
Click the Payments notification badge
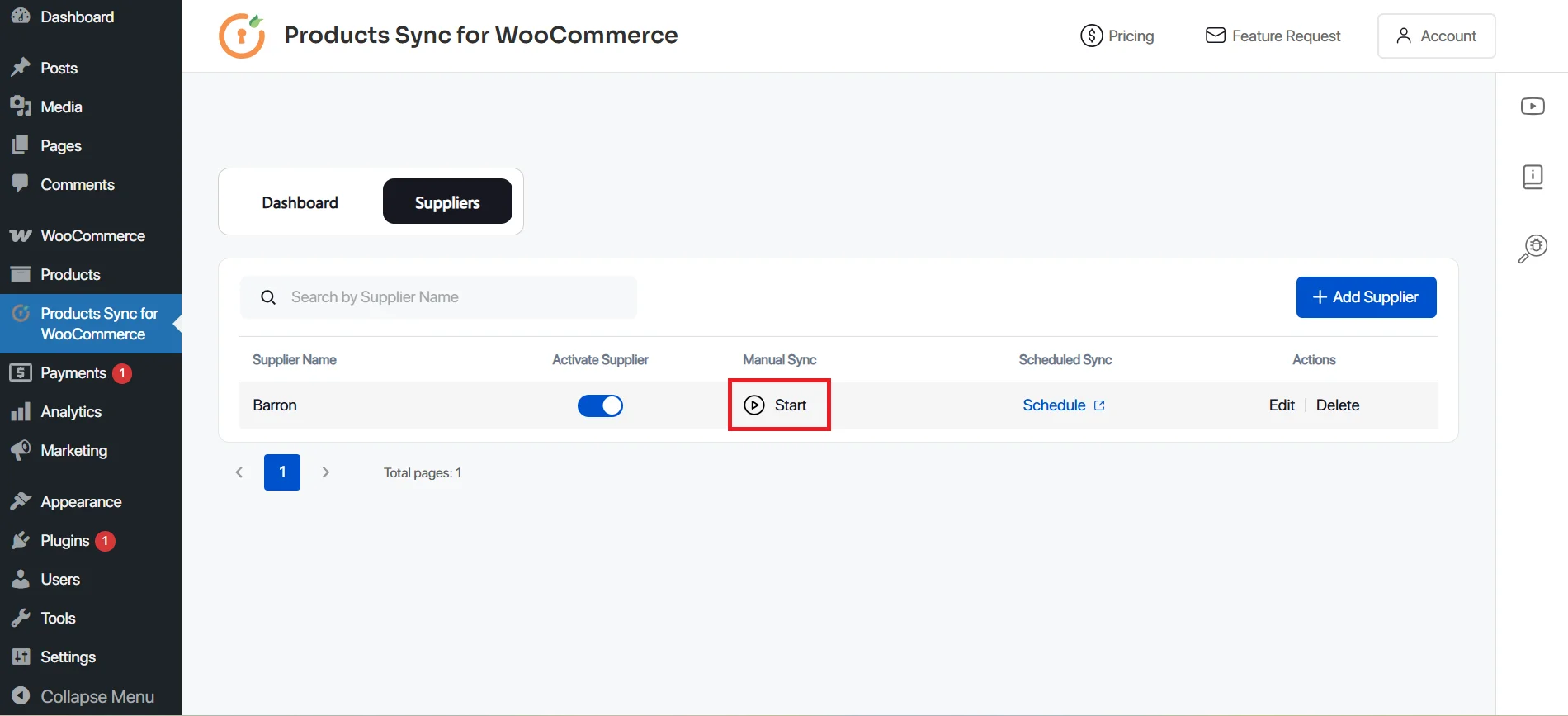click(122, 373)
